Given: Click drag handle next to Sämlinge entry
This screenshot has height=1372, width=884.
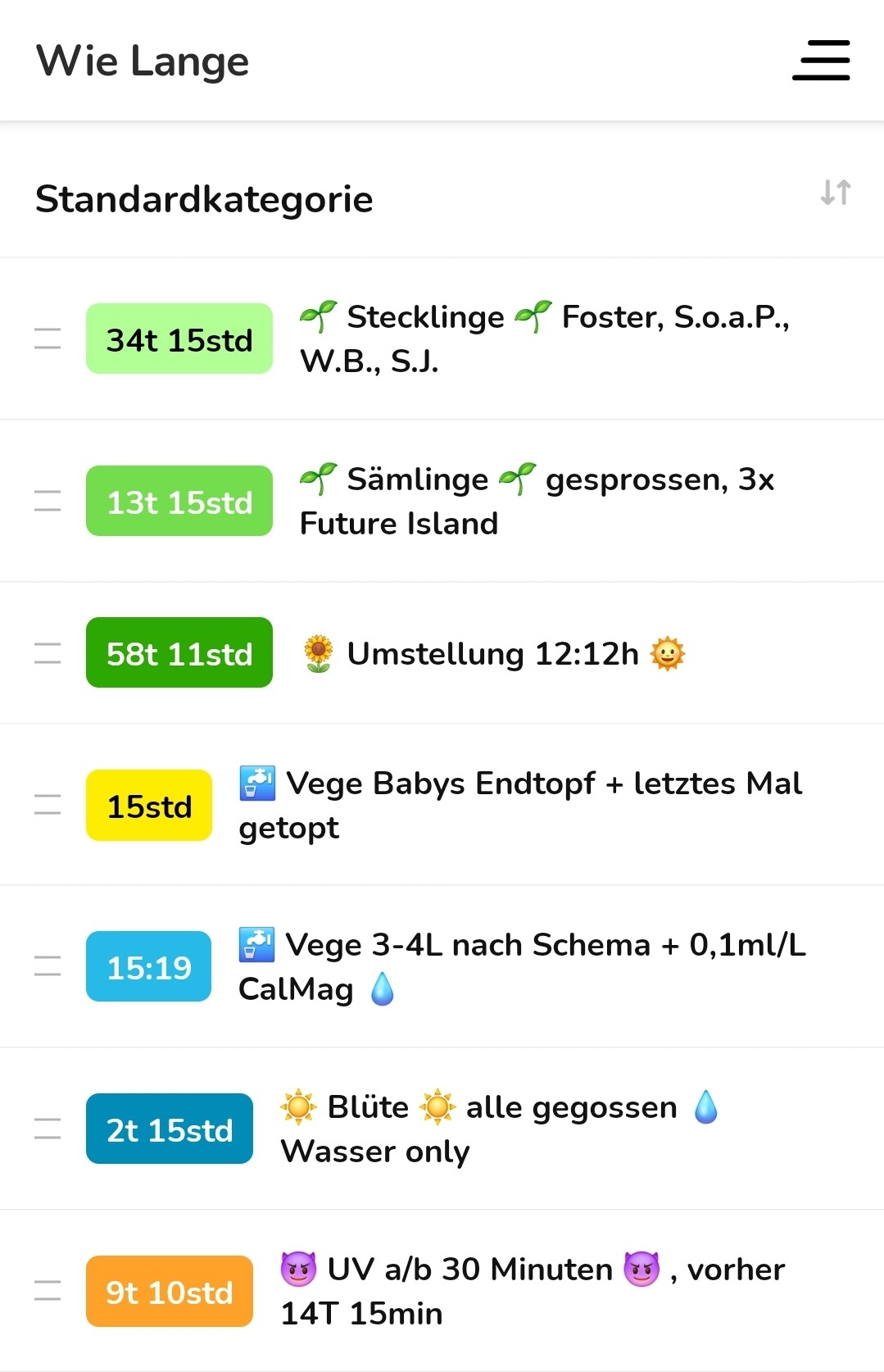Looking at the screenshot, I should point(48,501).
